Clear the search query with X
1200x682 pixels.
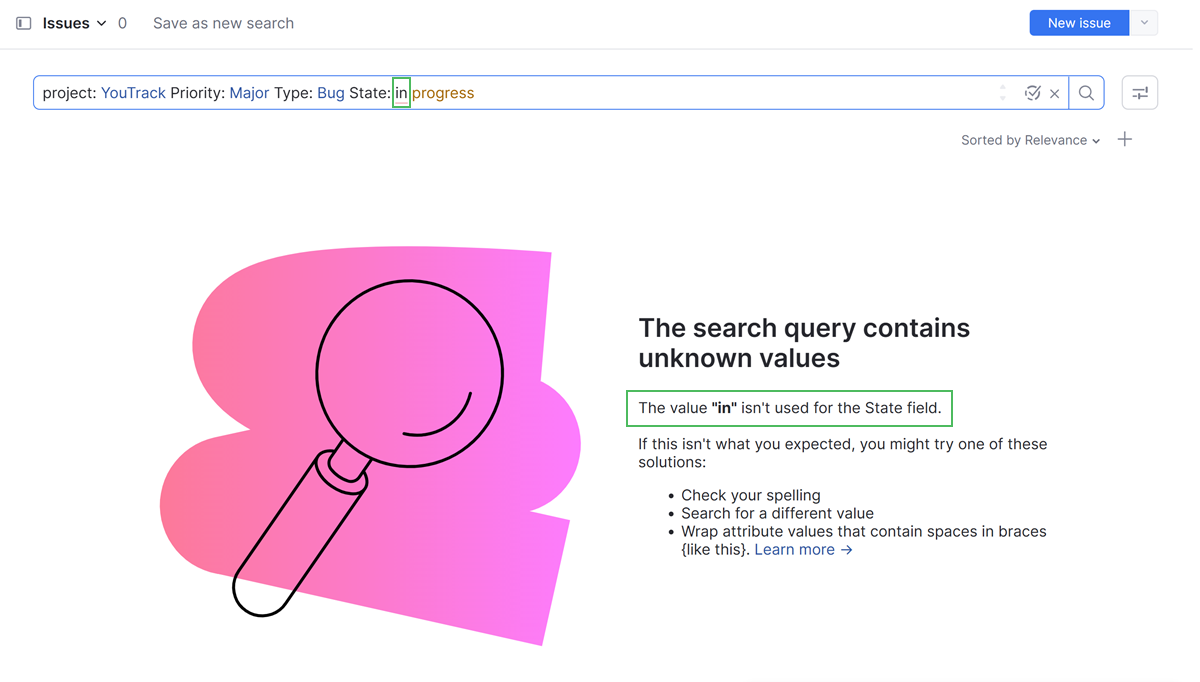point(1055,94)
